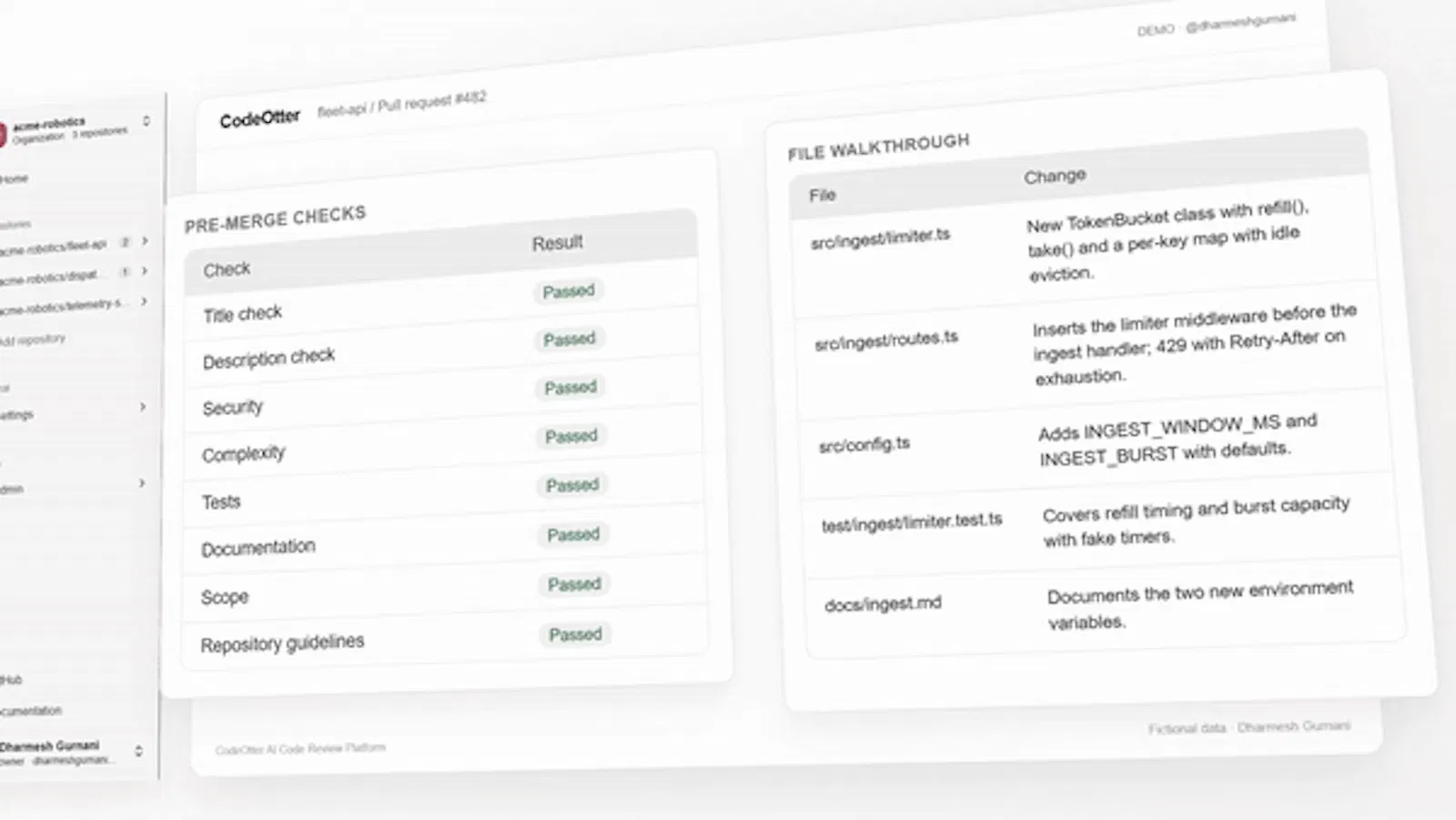
Task: Open acme-robotics/fleet-api repository
Action: coord(54,247)
